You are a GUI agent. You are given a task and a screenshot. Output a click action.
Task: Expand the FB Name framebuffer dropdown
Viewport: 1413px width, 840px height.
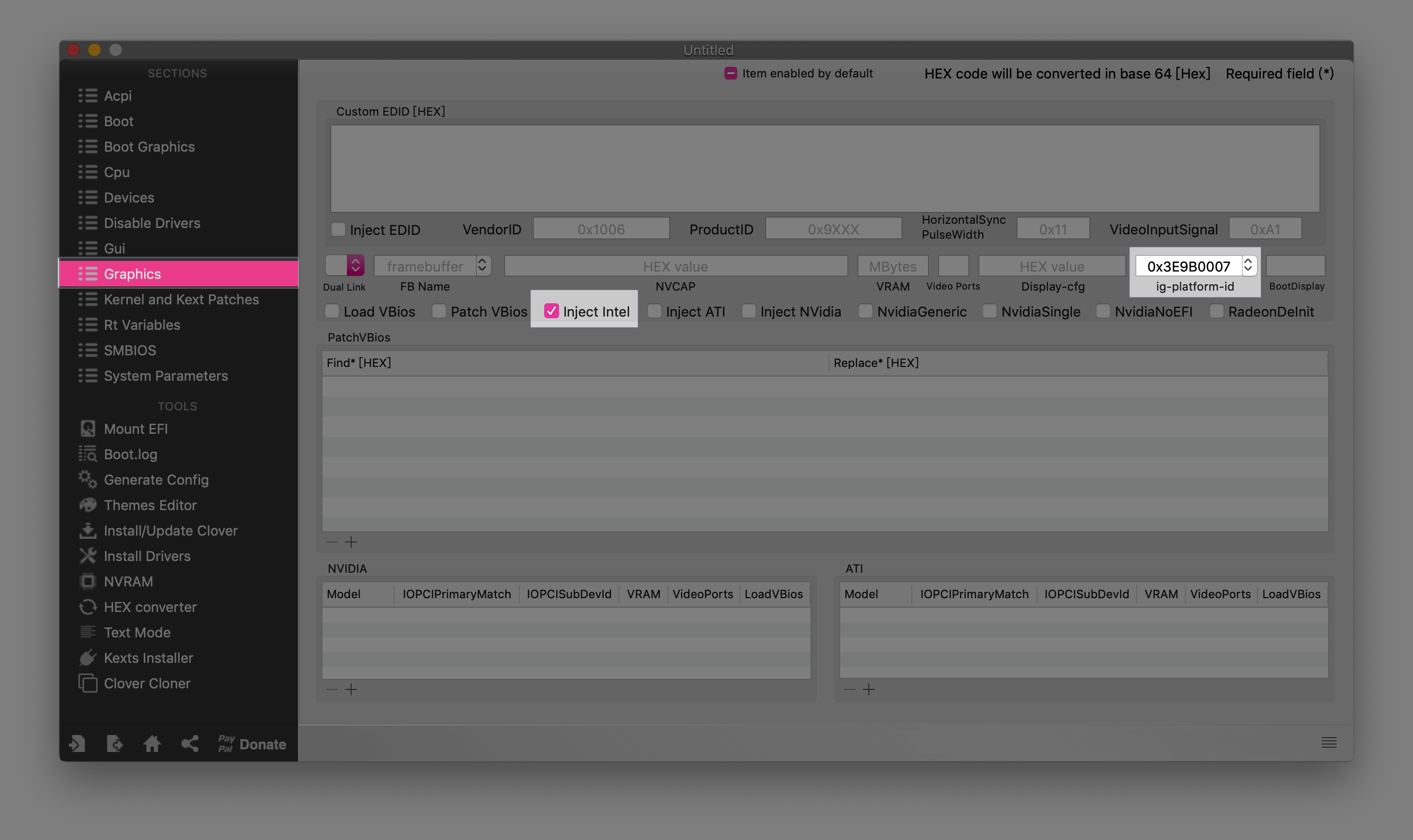482,266
